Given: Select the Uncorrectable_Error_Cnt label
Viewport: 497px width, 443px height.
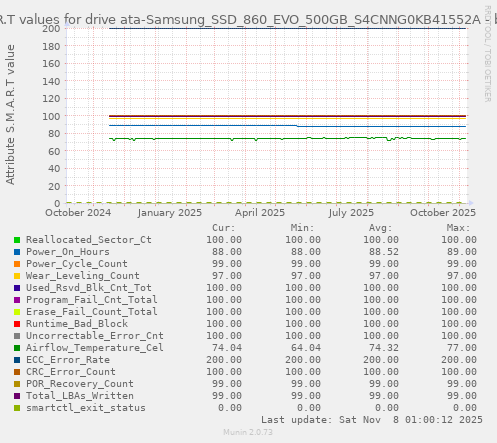Looking at the screenshot, I should (x=95, y=336).
